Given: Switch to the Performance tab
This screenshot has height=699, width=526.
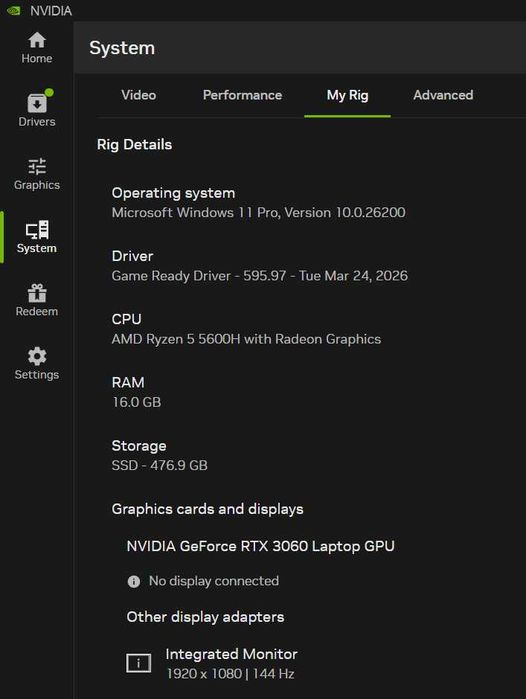Looking at the screenshot, I should 242,95.
